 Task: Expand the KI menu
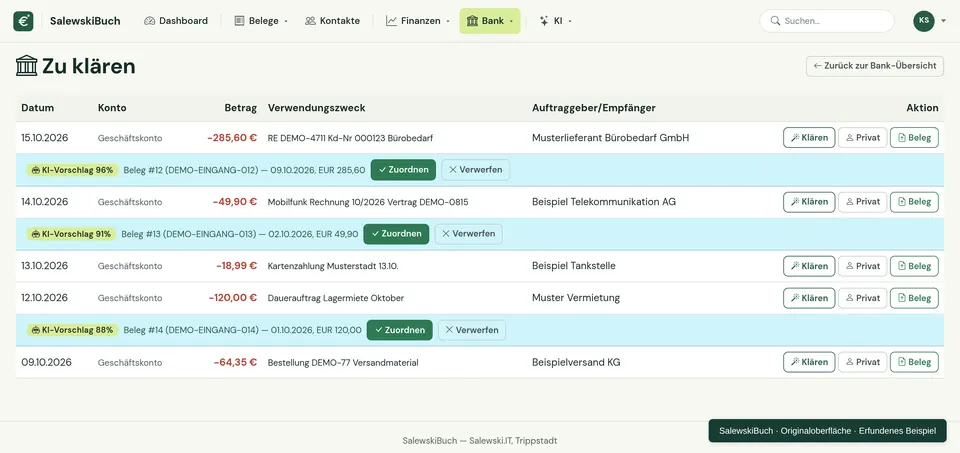pos(555,21)
